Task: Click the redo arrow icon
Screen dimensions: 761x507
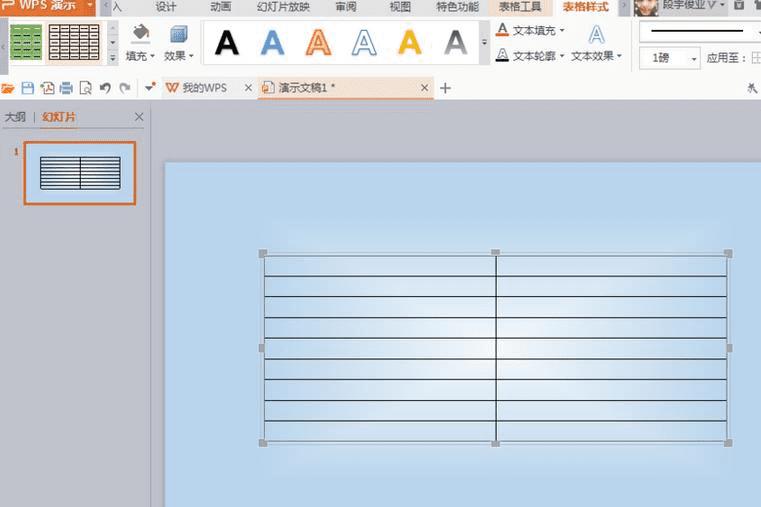Action: (x=125, y=88)
